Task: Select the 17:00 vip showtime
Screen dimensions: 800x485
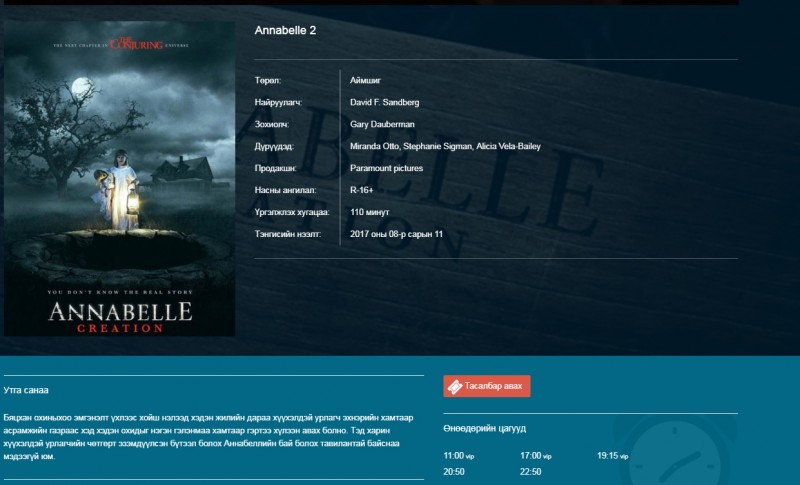Action: point(536,455)
